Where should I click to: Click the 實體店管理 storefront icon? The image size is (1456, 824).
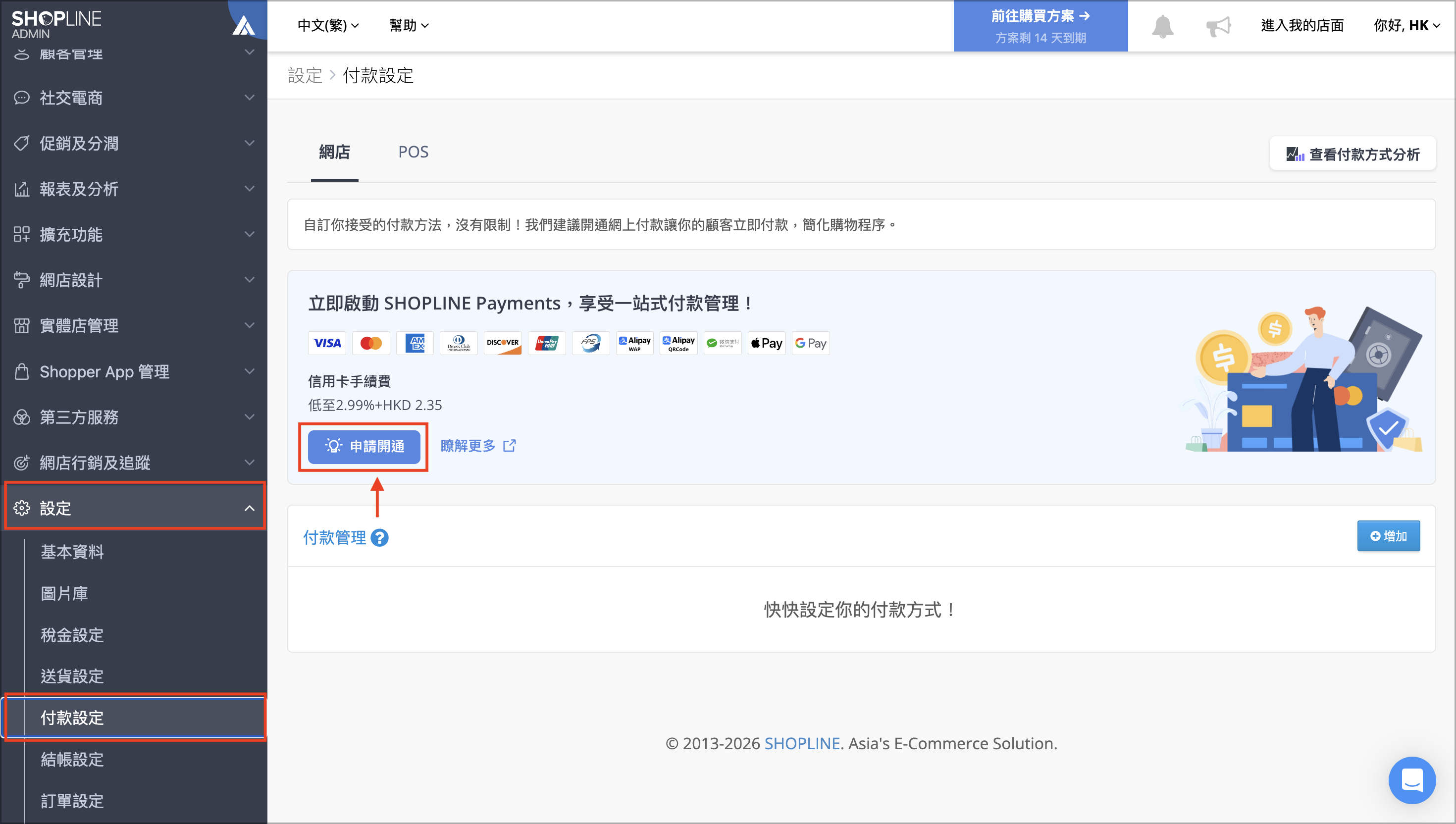point(21,325)
